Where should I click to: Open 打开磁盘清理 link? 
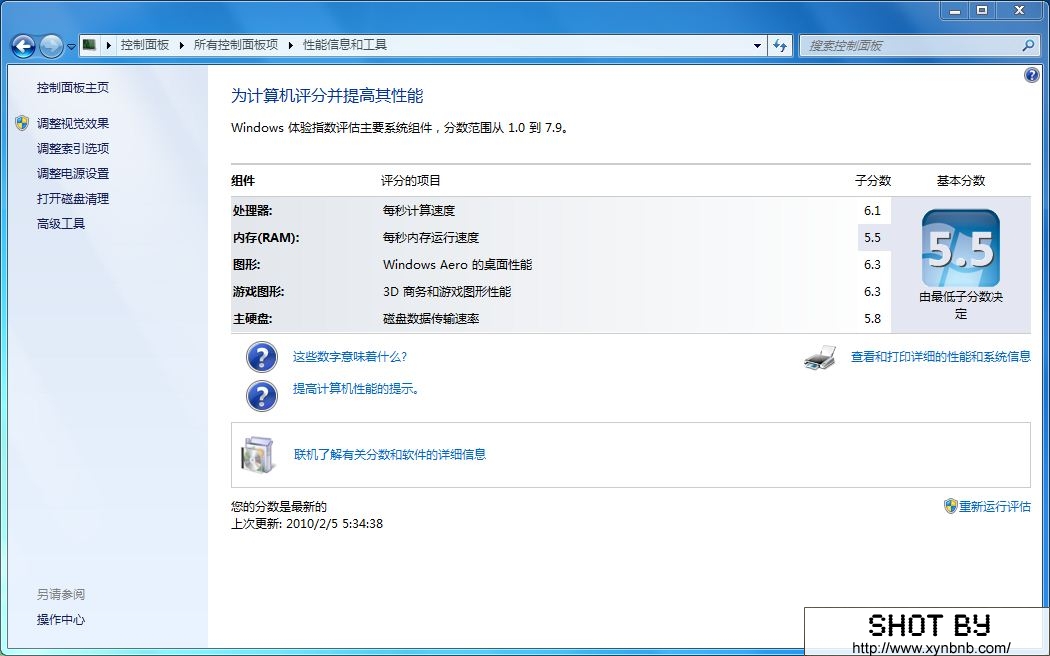(x=72, y=199)
